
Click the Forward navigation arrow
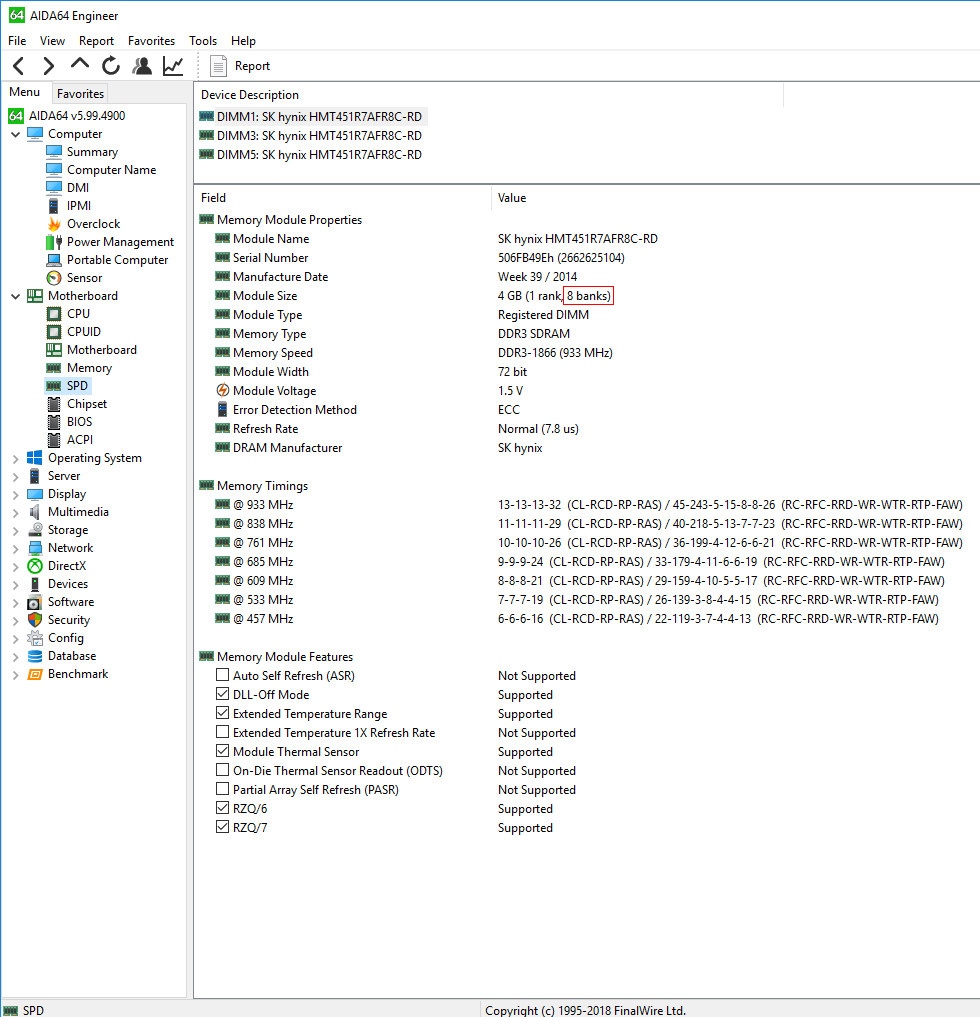49,66
